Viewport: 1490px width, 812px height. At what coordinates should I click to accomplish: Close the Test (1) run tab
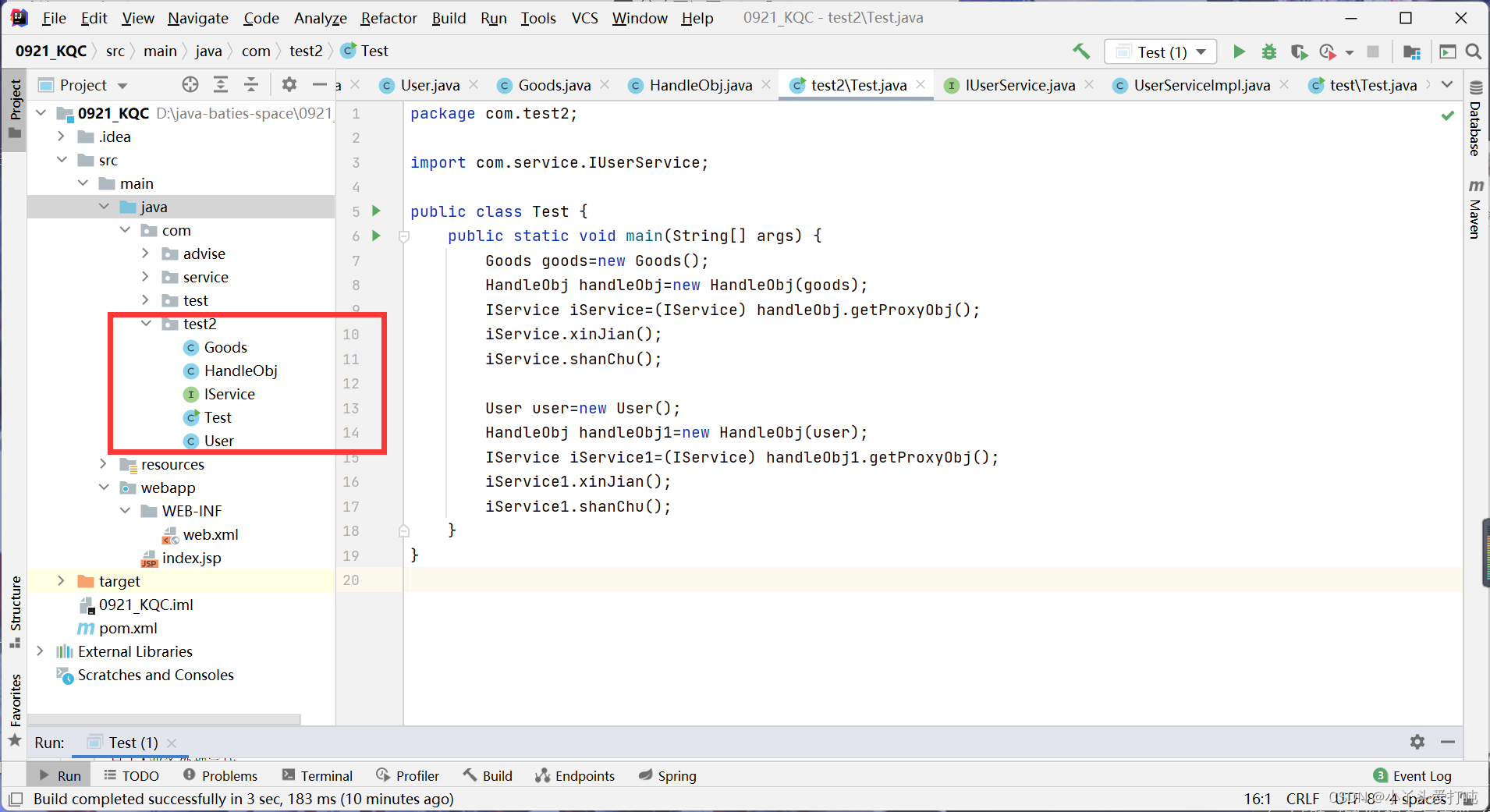click(172, 743)
